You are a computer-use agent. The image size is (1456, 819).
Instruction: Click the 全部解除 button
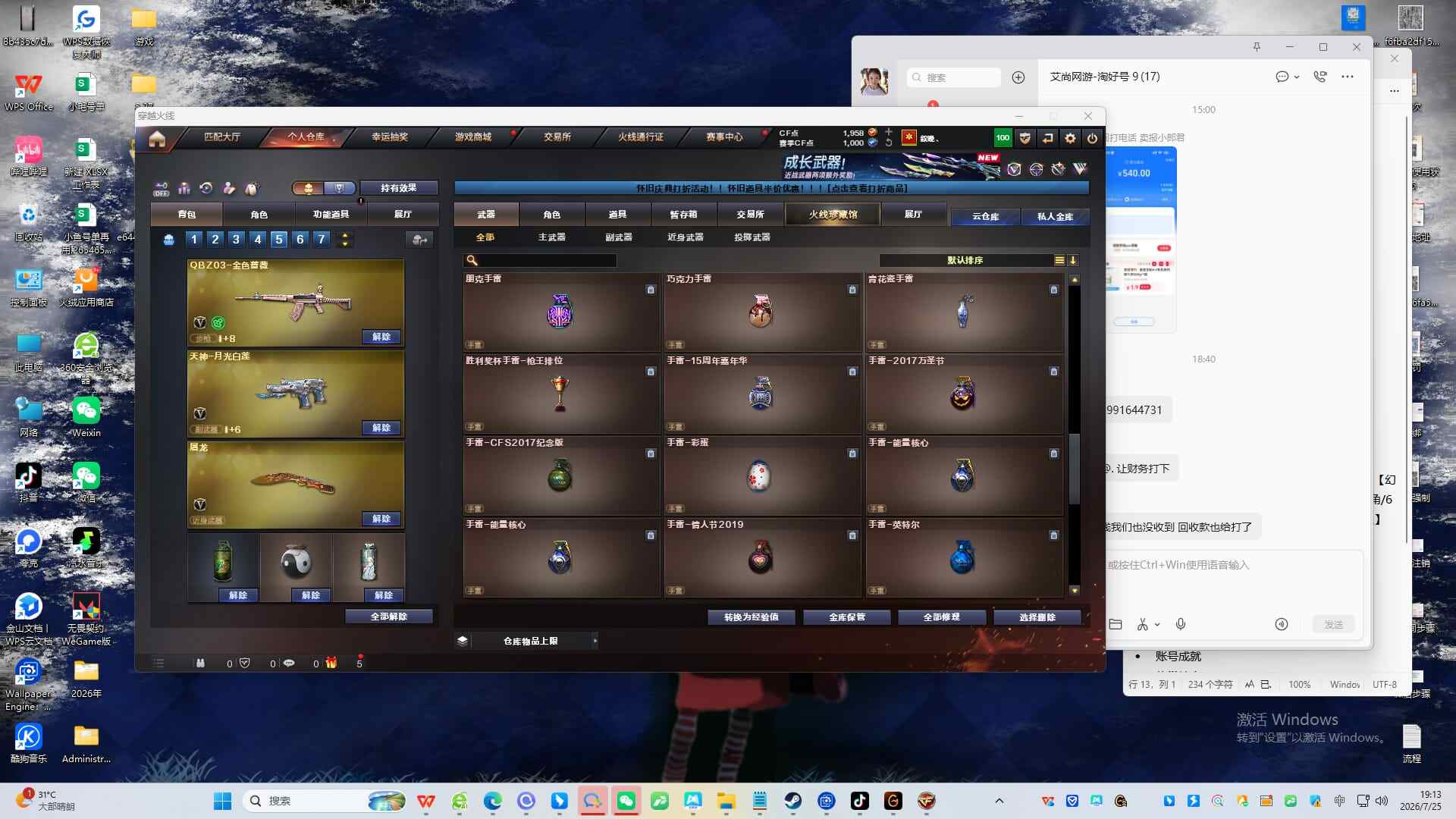[x=389, y=617]
